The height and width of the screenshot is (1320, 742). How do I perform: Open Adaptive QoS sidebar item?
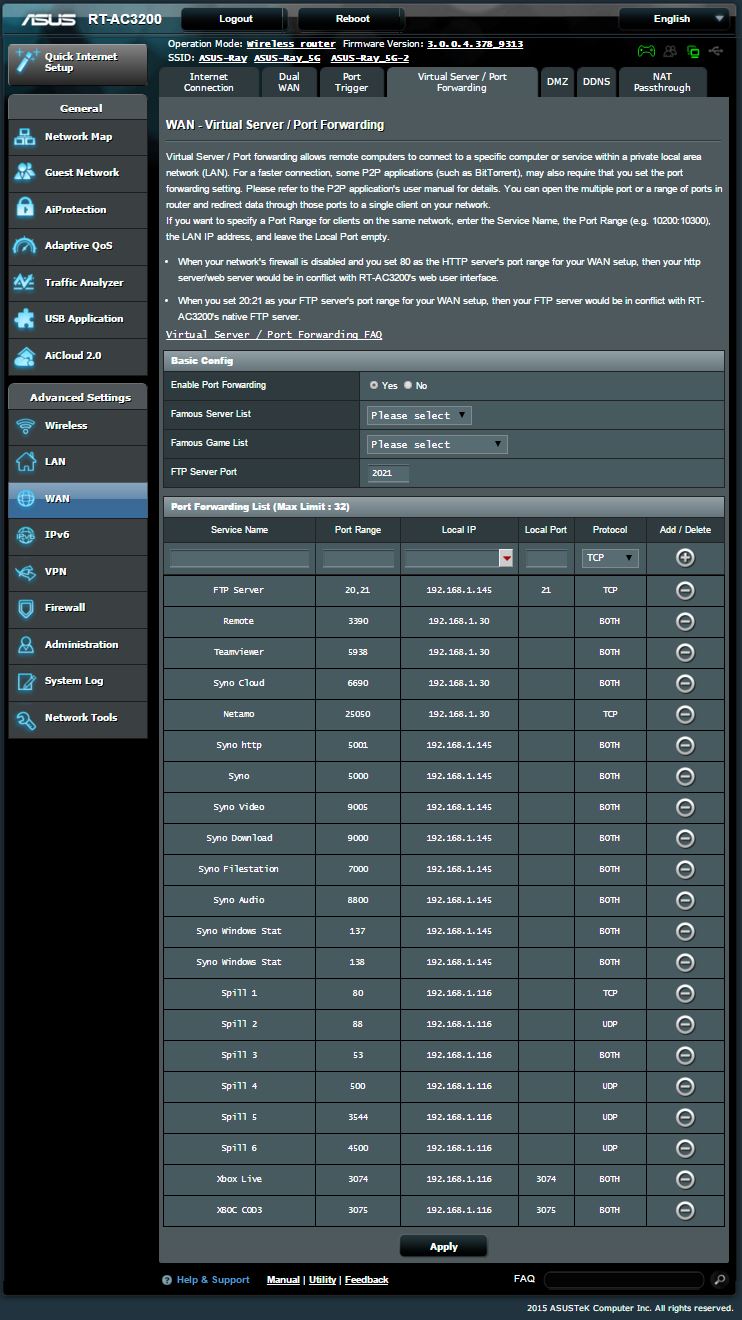[x=78, y=246]
